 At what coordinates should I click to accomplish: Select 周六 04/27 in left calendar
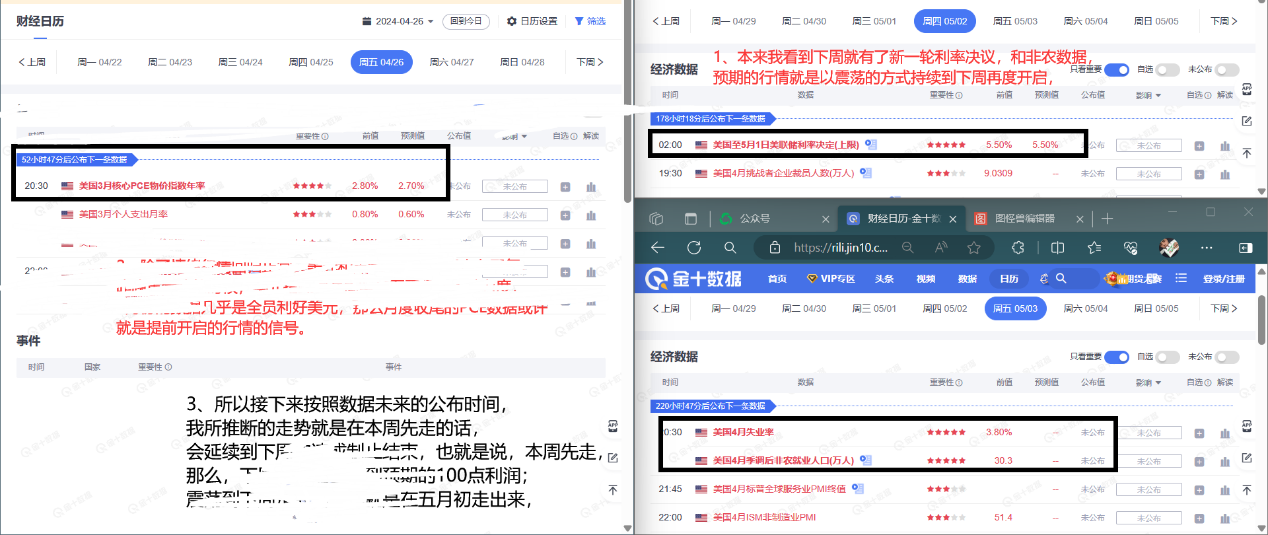point(452,62)
